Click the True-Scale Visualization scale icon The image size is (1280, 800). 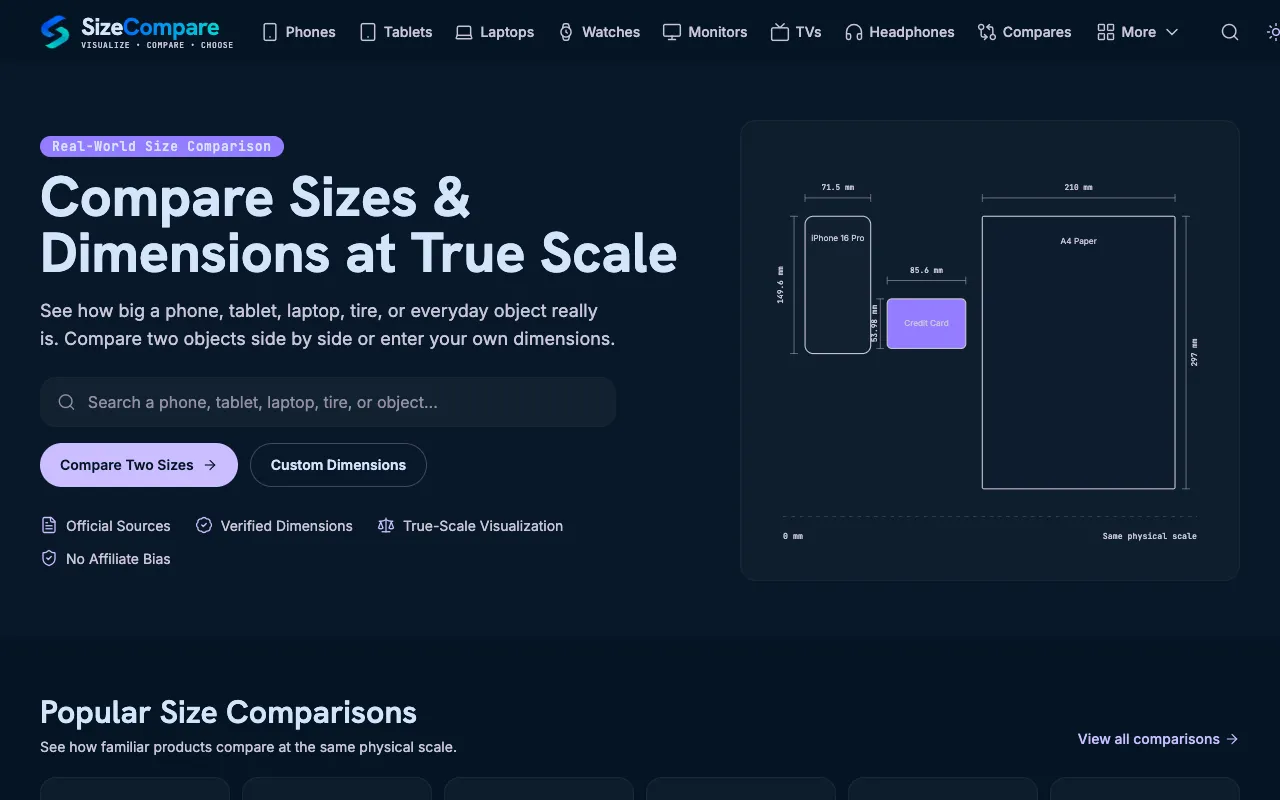[x=386, y=525]
